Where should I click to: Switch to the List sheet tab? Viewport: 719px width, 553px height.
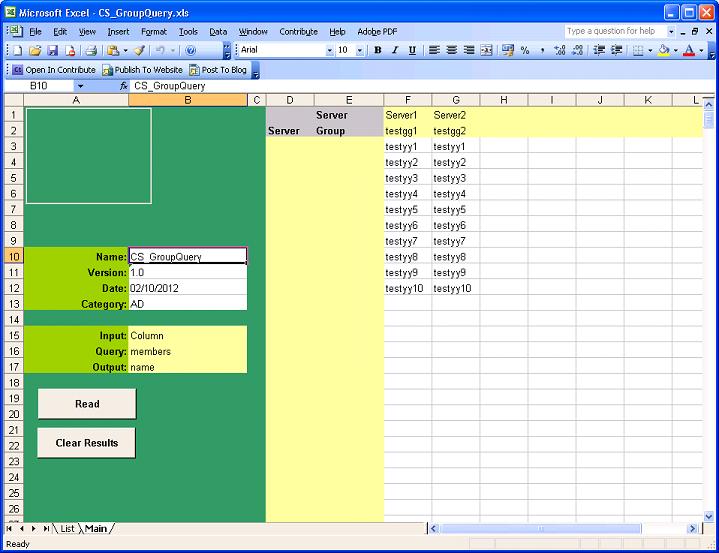pos(67,528)
